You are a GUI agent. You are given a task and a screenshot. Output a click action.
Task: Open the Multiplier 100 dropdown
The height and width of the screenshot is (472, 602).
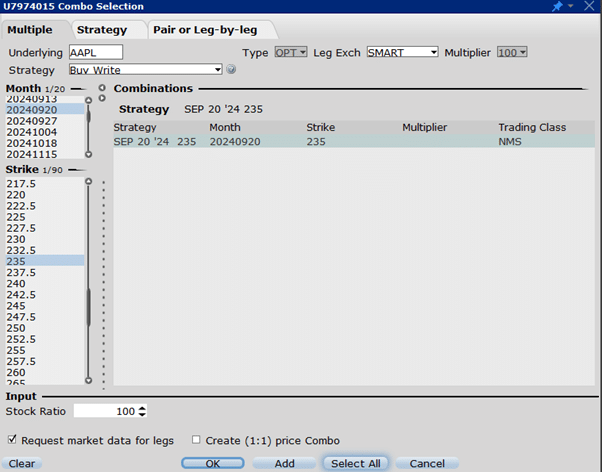[512, 52]
